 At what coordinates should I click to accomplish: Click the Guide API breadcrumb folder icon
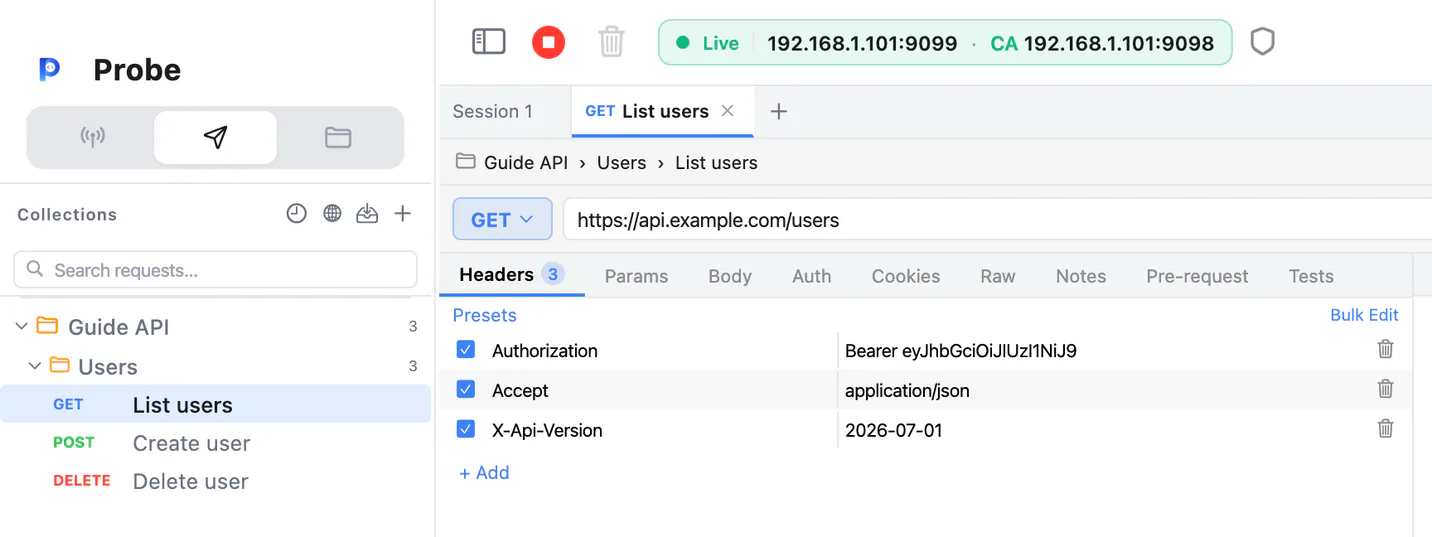tap(465, 161)
